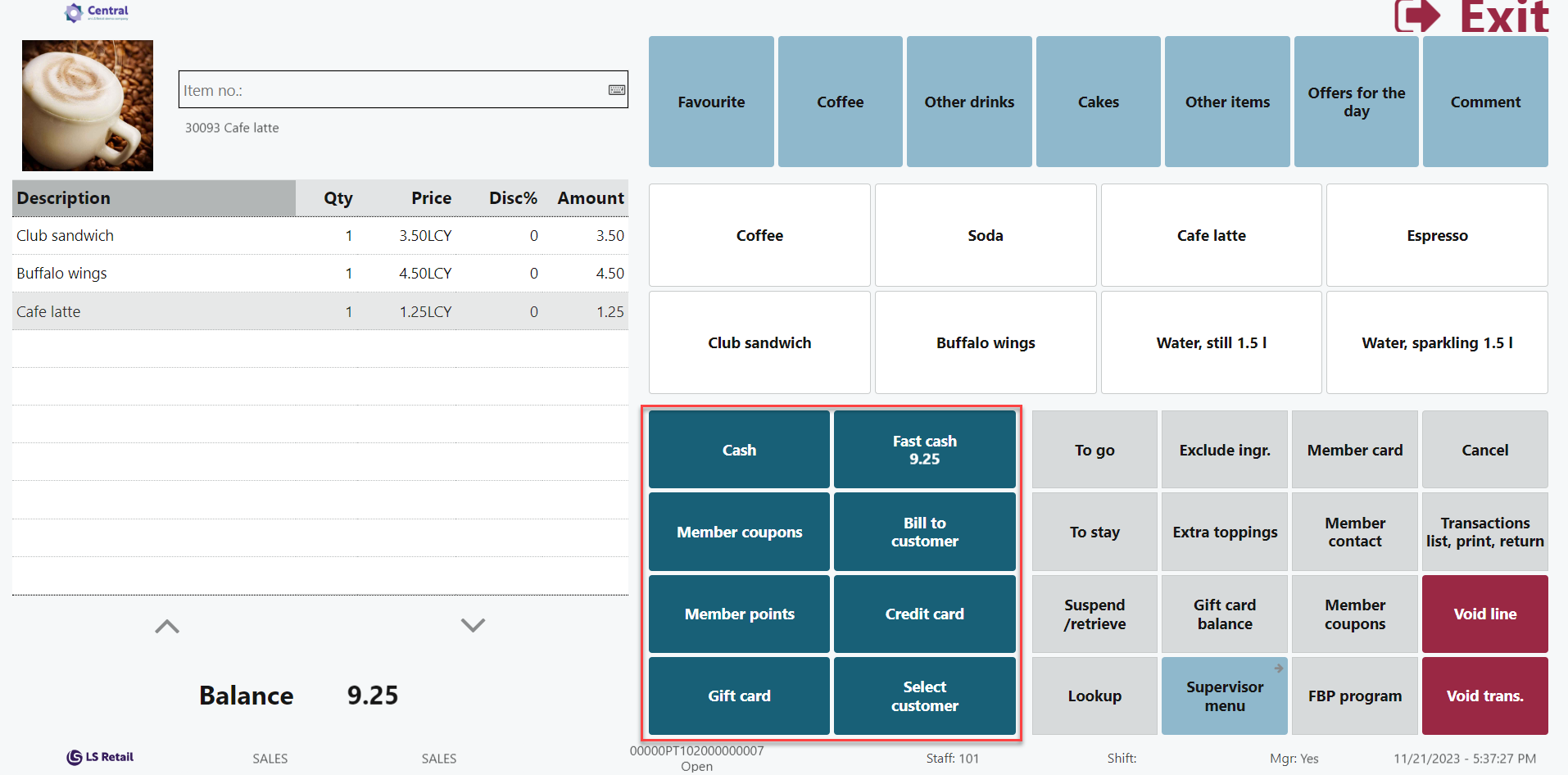Open the Supervisor menu submenu

coord(1224,696)
